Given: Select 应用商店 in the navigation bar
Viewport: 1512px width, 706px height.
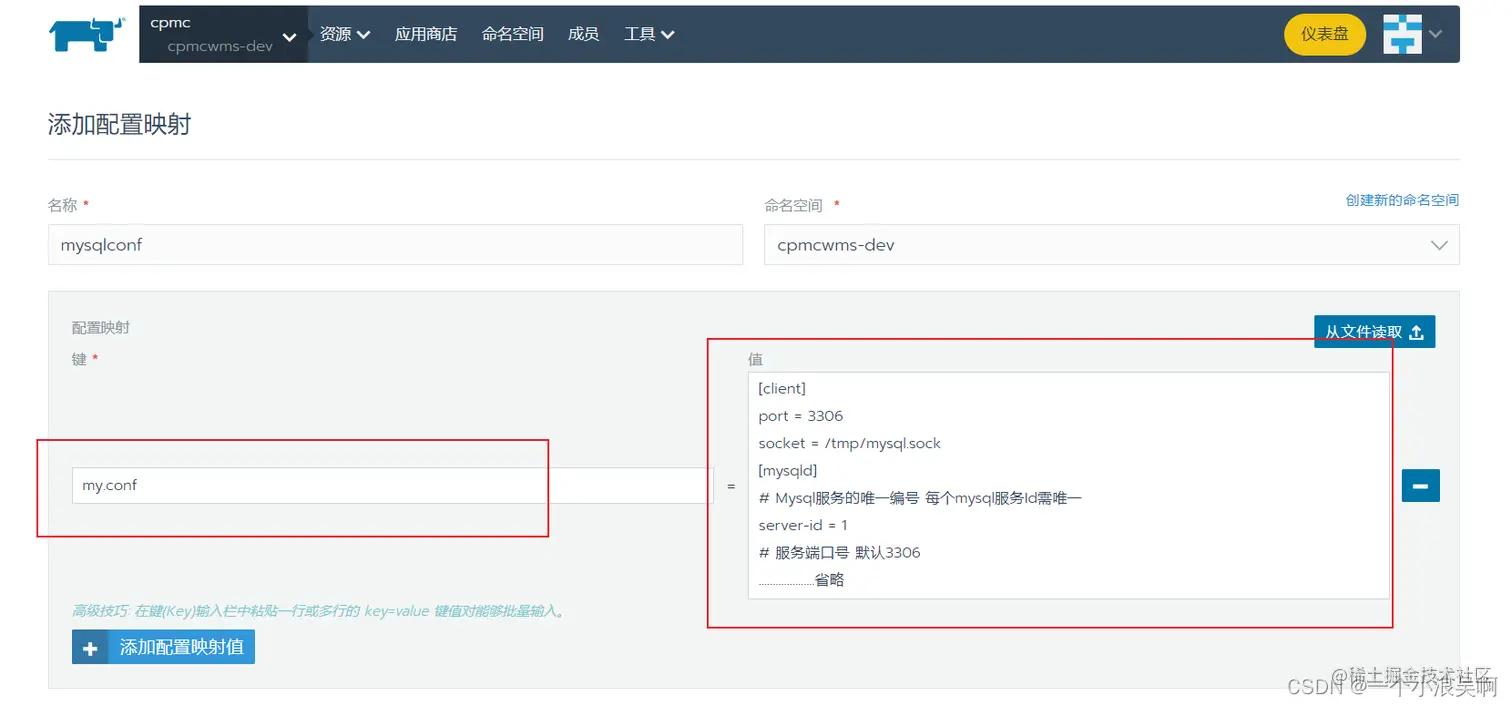Looking at the screenshot, I should coord(426,33).
